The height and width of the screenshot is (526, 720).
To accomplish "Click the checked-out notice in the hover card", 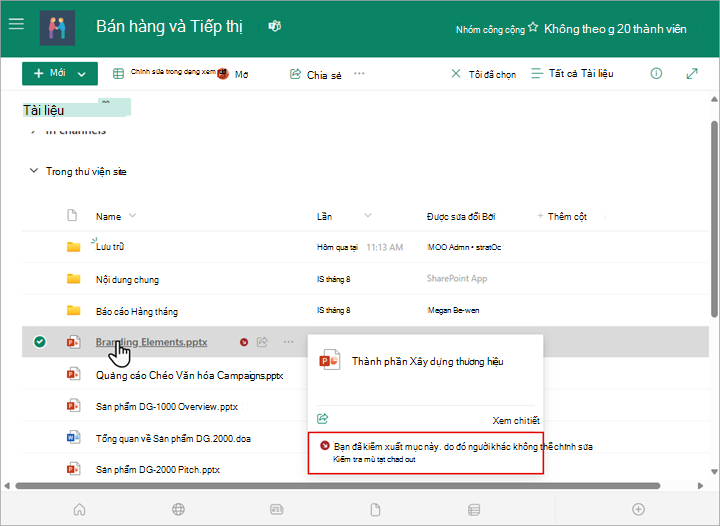I will click(426, 453).
